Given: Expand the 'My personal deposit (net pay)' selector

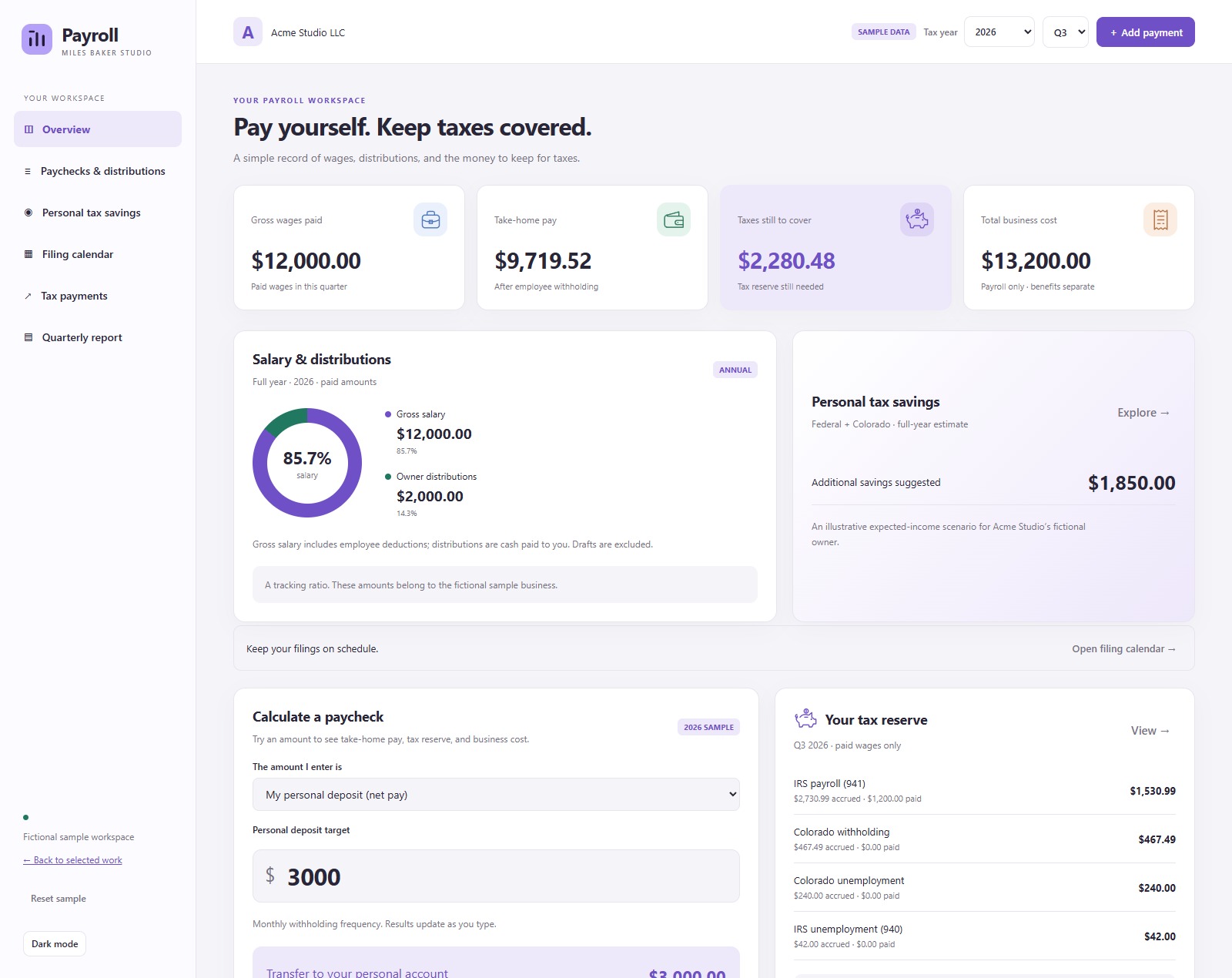Looking at the screenshot, I should pyautogui.click(x=496, y=794).
